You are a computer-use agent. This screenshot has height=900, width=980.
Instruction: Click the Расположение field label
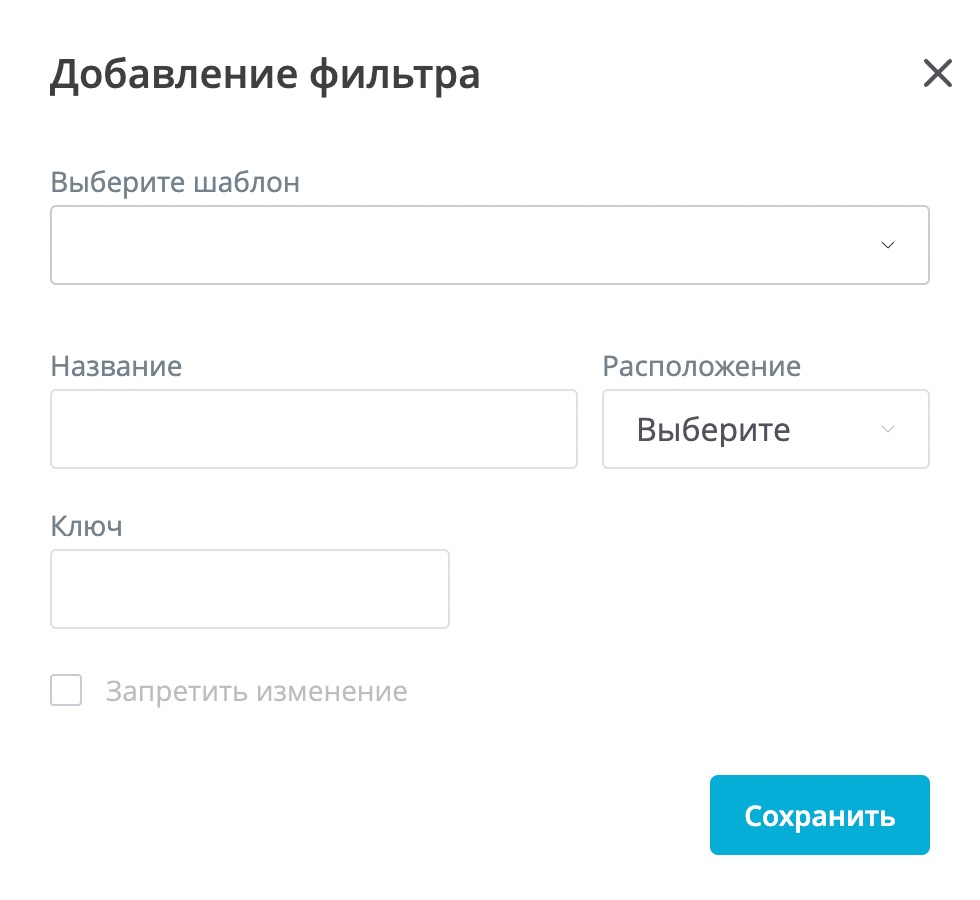(x=701, y=366)
